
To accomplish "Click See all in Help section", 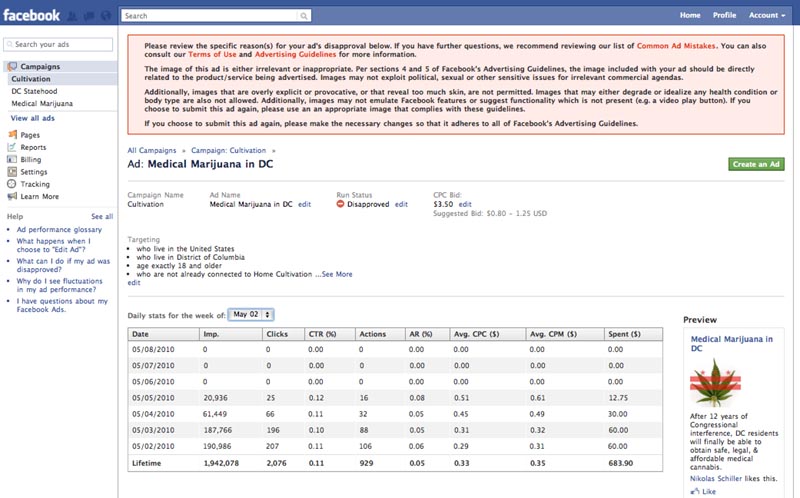I will pos(102,216).
